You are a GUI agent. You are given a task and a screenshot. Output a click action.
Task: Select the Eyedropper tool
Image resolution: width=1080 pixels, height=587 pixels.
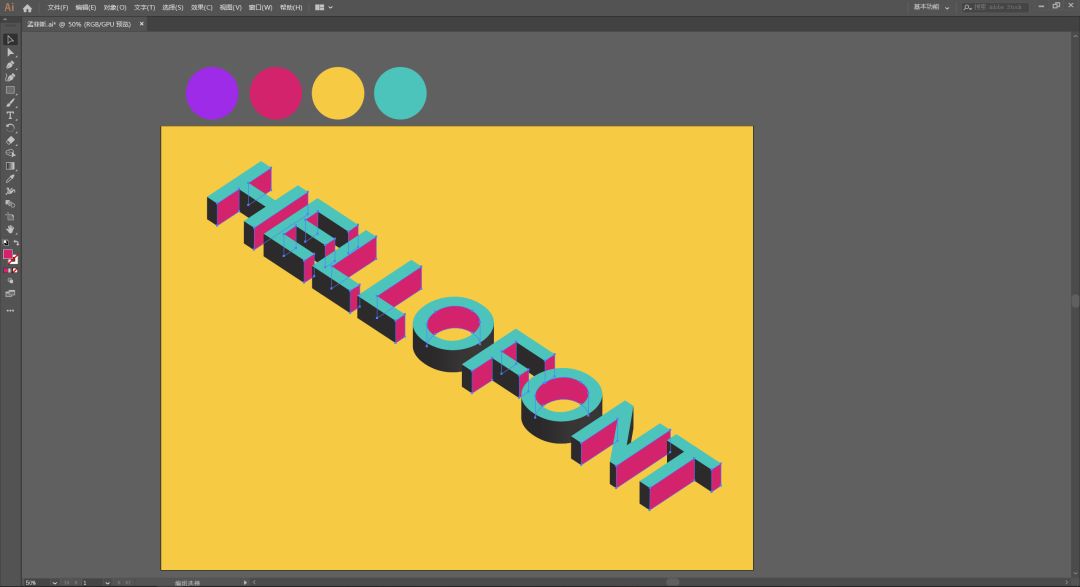pyautogui.click(x=10, y=179)
